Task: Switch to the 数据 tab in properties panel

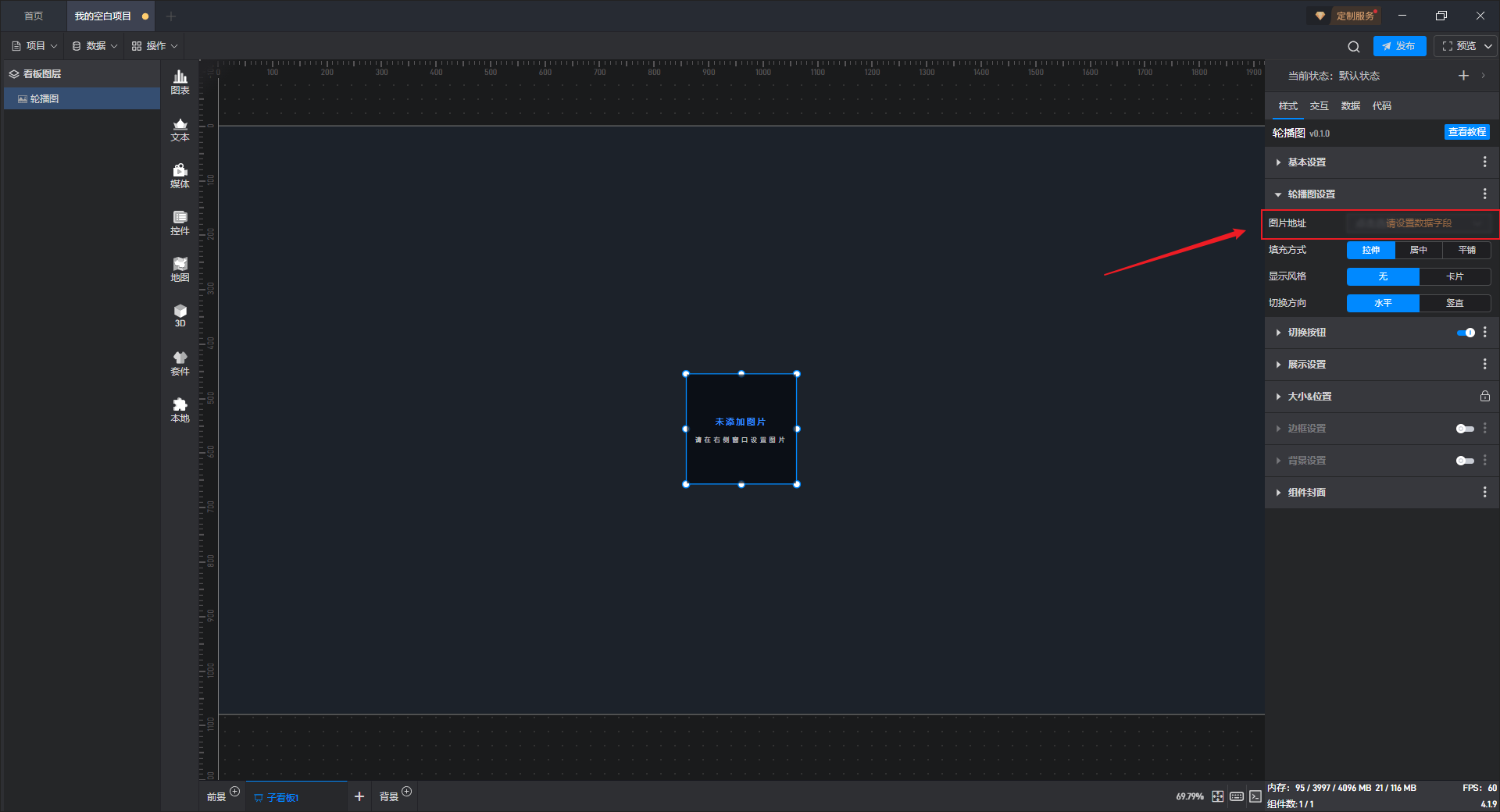Action: (x=1350, y=106)
